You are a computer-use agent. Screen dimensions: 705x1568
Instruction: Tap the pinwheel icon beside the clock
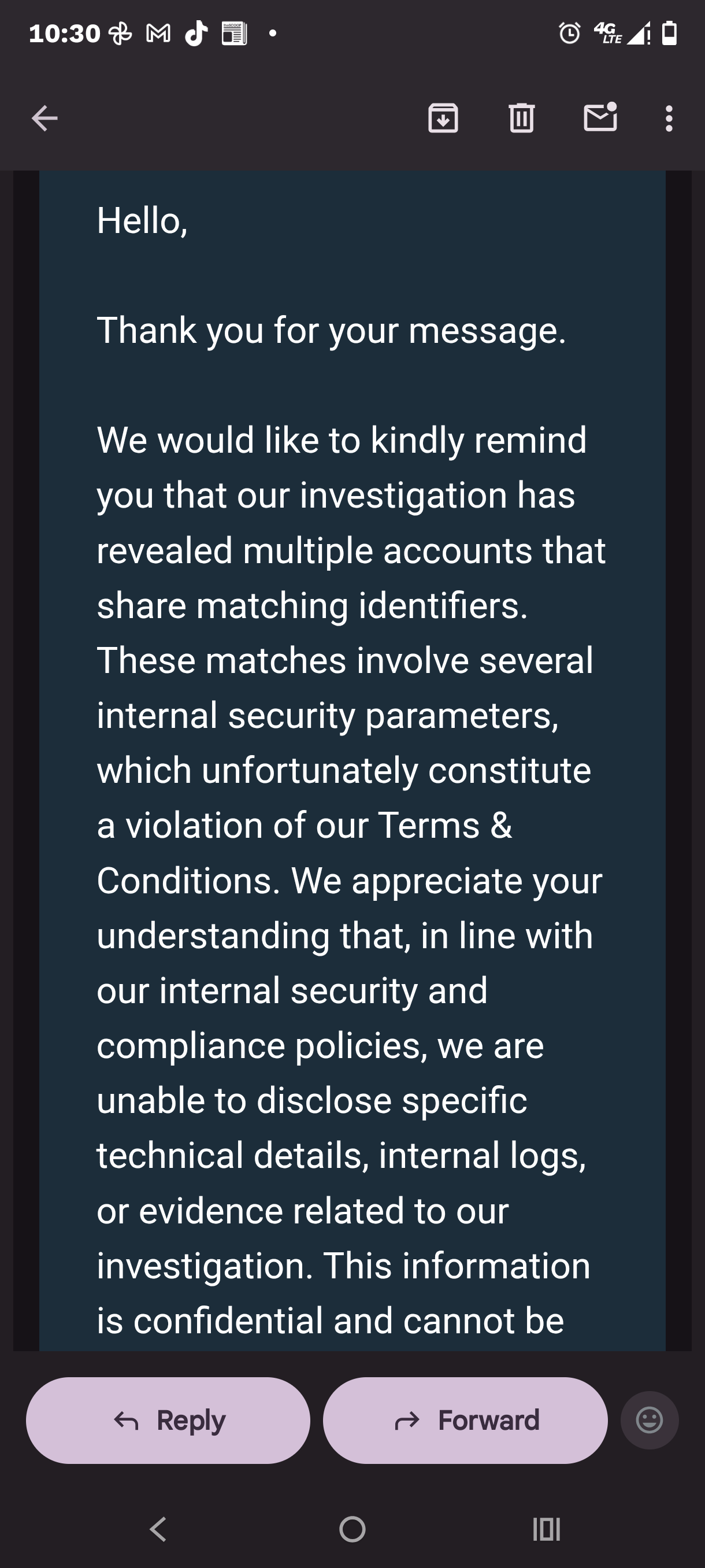[120, 34]
